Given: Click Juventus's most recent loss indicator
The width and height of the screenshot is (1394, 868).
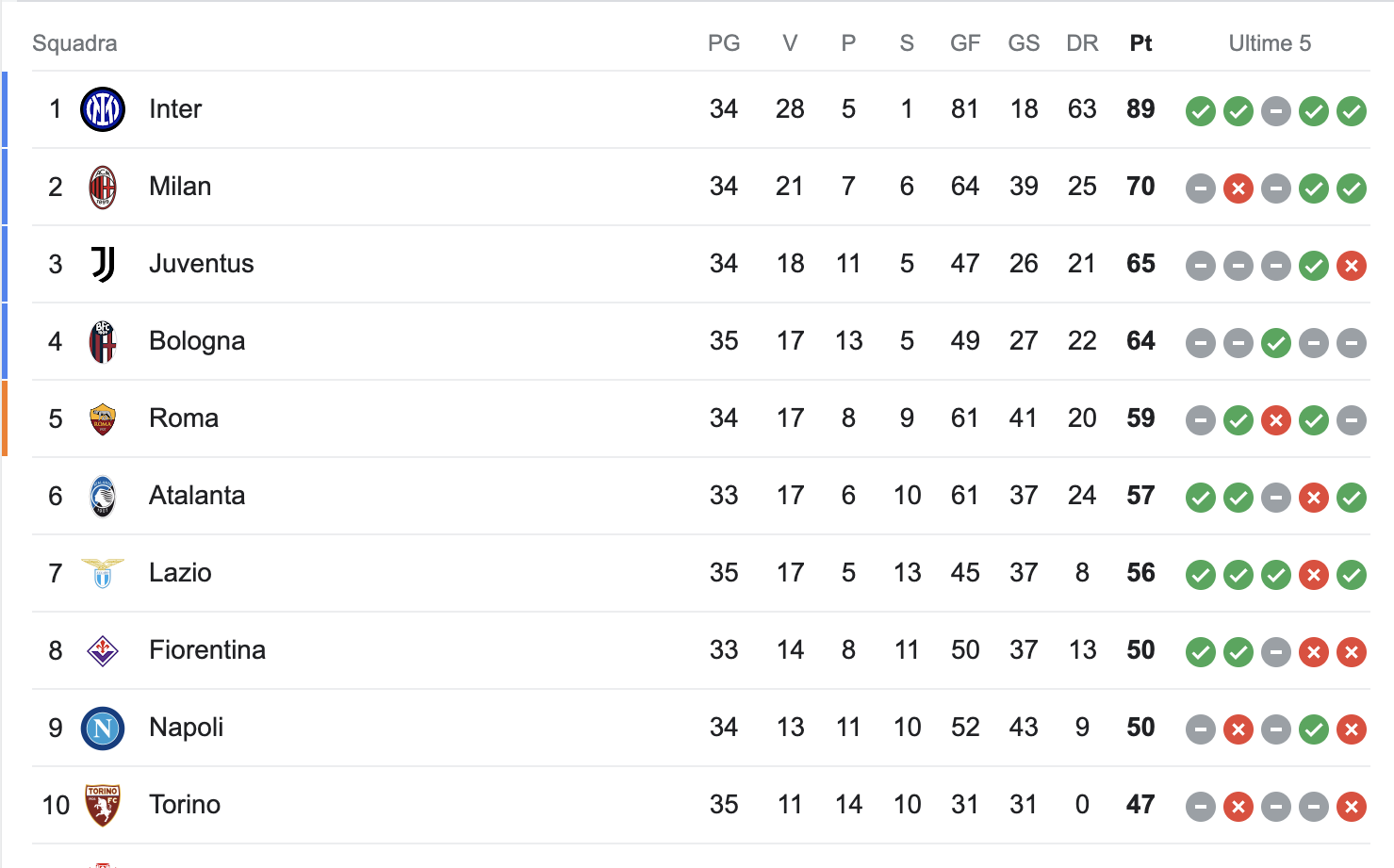Looking at the screenshot, I should click(1352, 266).
